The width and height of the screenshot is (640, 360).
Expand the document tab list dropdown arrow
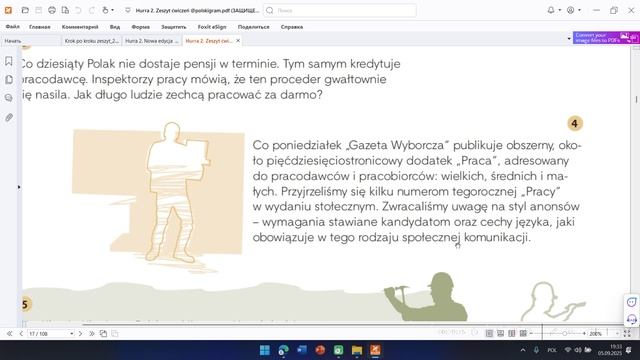(569, 39)
